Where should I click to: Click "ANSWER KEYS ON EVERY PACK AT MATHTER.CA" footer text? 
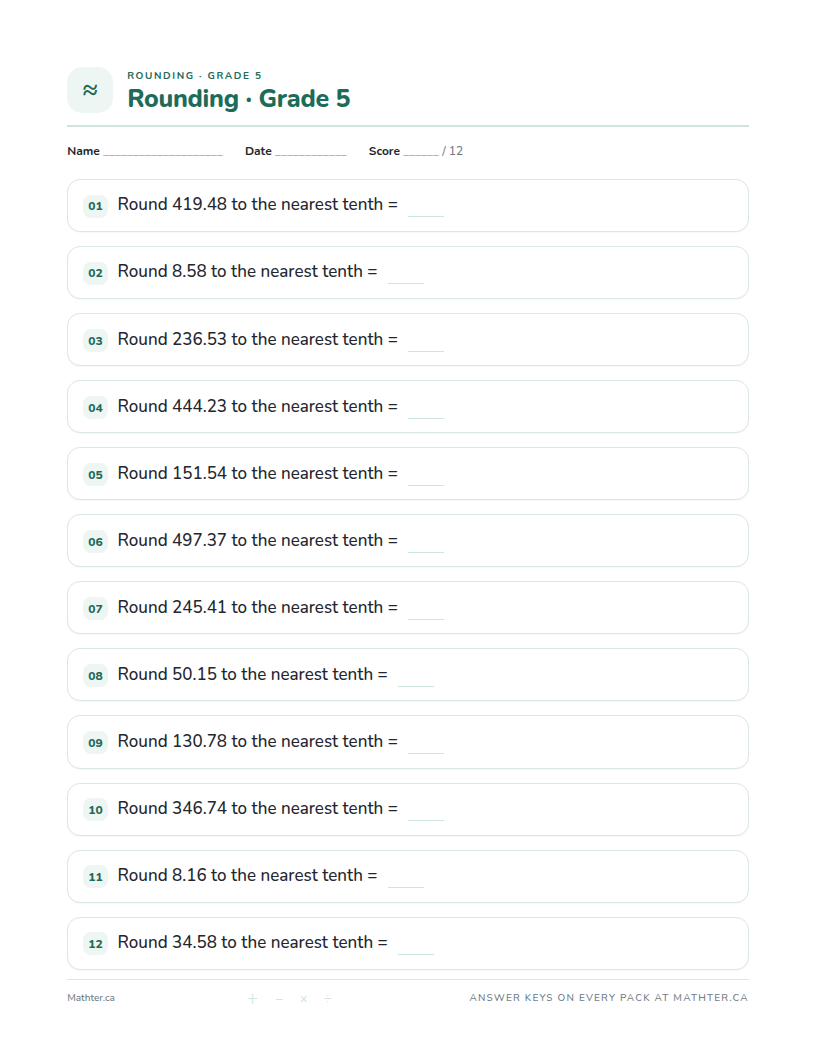(609, 997)
